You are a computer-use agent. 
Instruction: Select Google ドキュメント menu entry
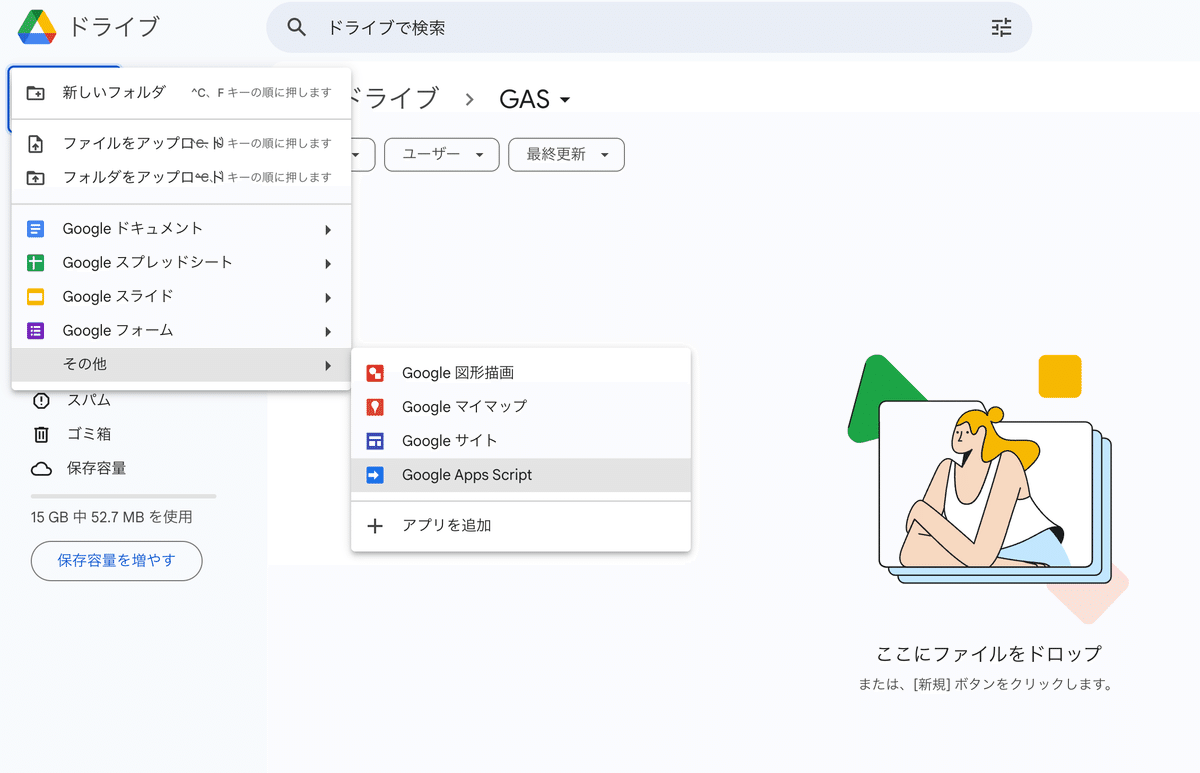click(x=181, y=229)
